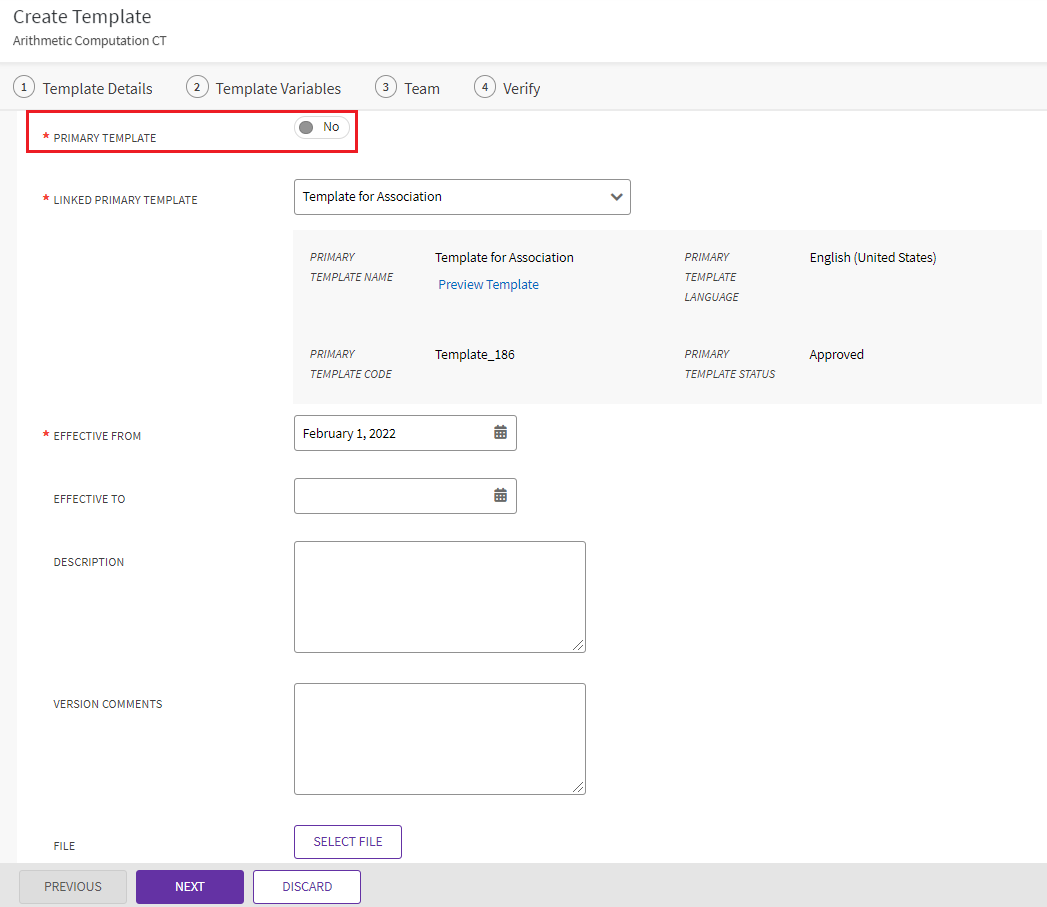Click the Next button
This screenshot has width=1047, height=907.
(190, 887)
